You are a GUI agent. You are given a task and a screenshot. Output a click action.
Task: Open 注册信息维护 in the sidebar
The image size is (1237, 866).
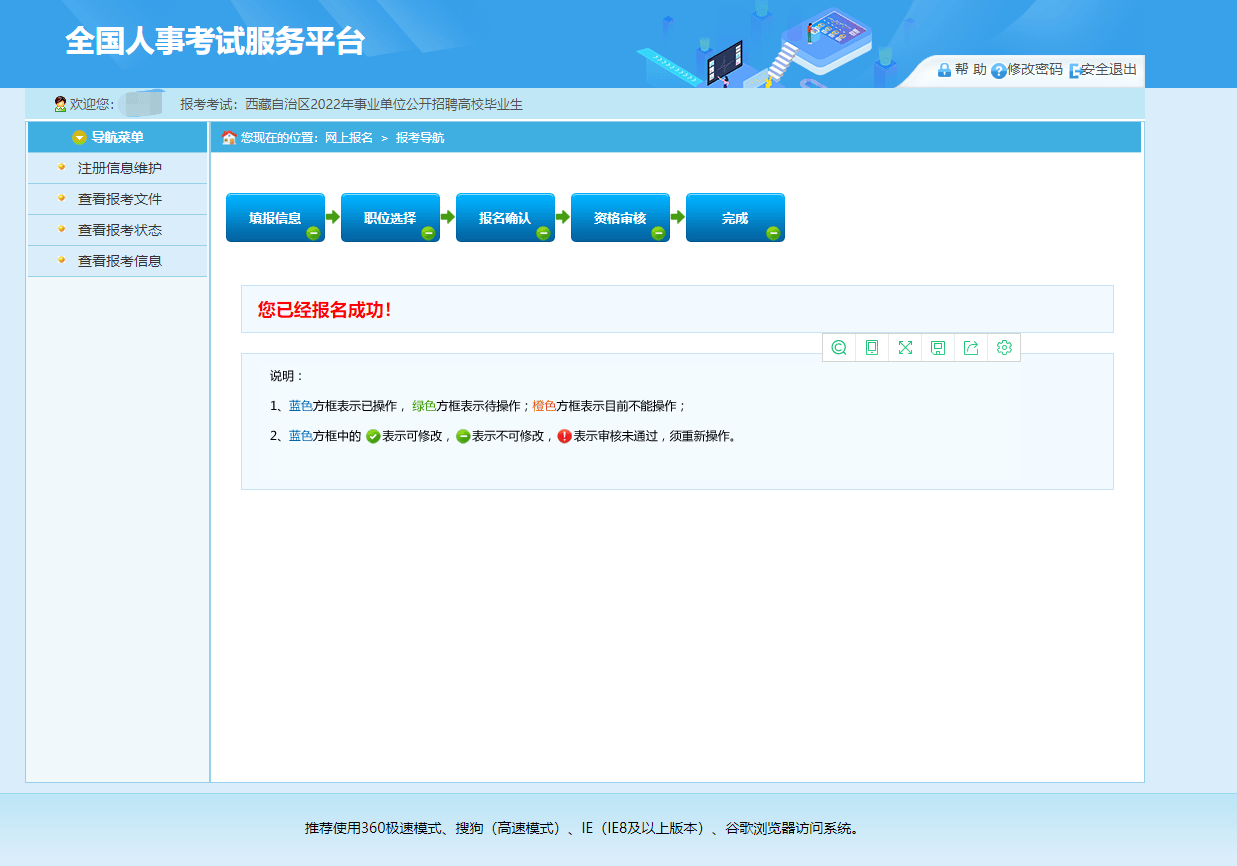pos(119,168)
